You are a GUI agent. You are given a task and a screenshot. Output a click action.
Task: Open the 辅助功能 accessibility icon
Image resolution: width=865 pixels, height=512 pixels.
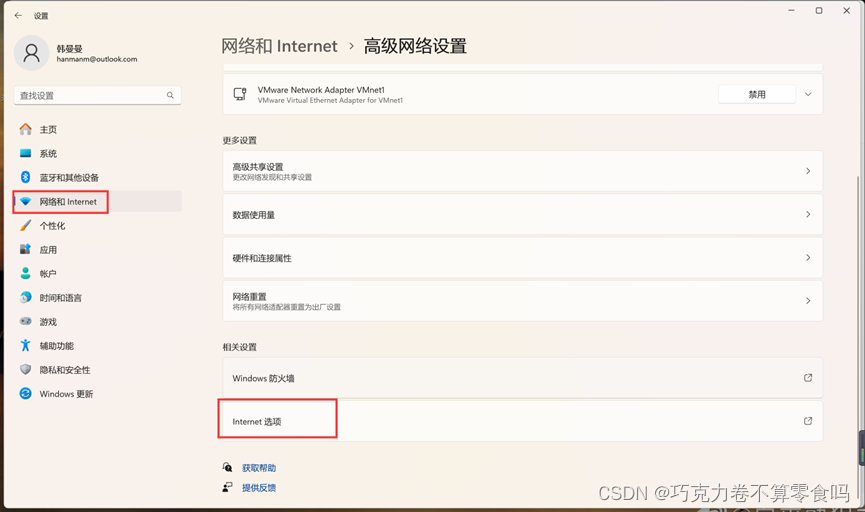[25, 345]
